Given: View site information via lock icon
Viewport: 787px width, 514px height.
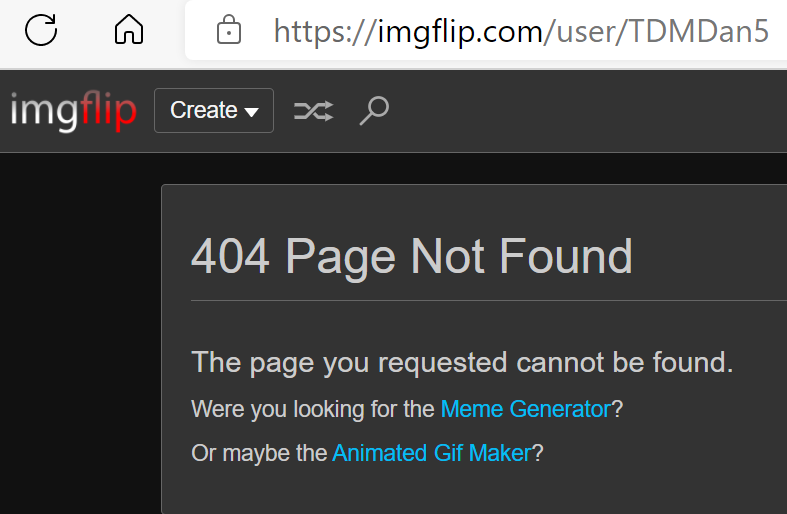Looking at the screenshot, I should 229,31.
